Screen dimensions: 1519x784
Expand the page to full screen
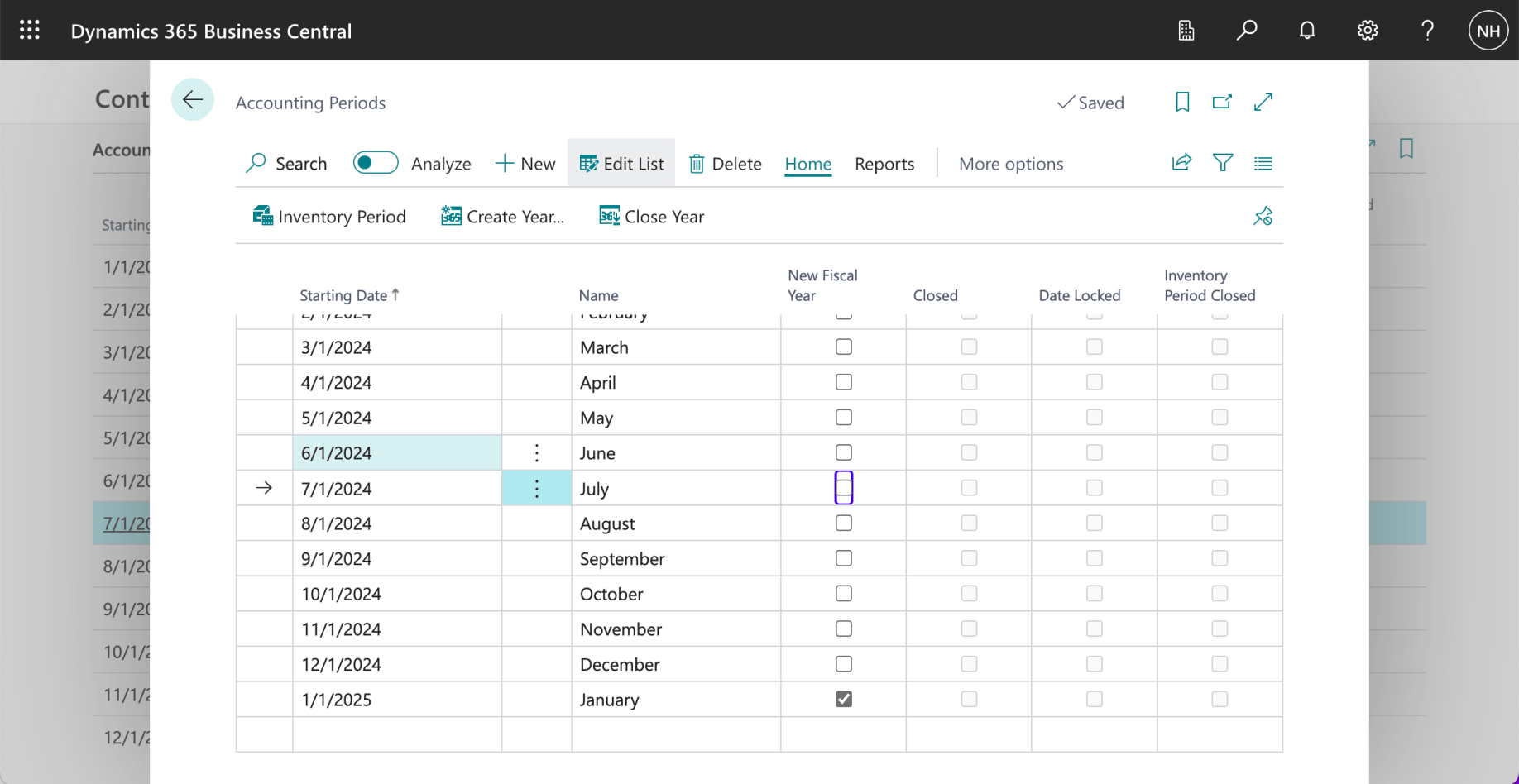[1263, 102]
